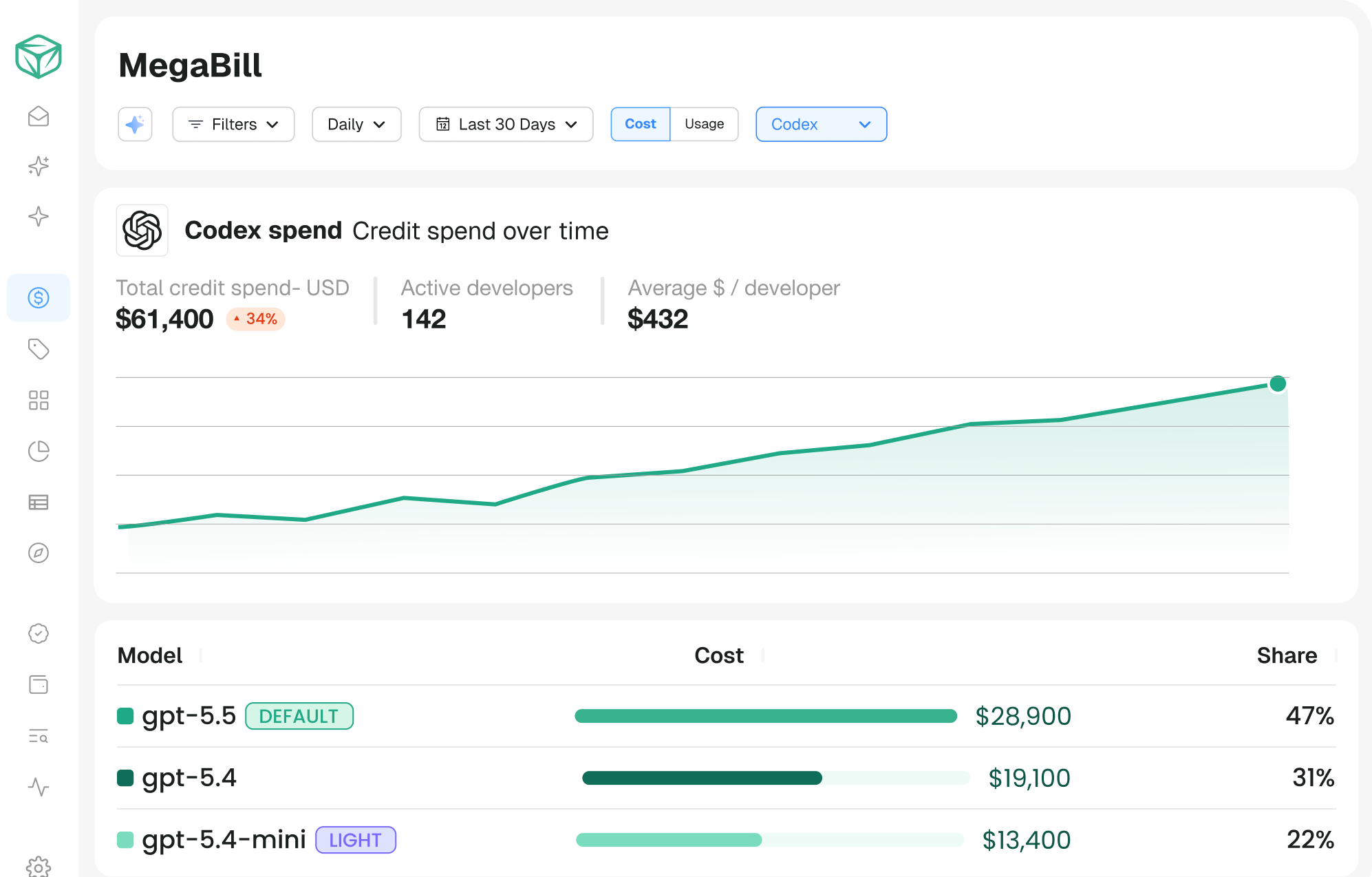Open the Last 30 Days date dropdown
The height and width of the screenshot is (877, 1372).
click(506, 124)
